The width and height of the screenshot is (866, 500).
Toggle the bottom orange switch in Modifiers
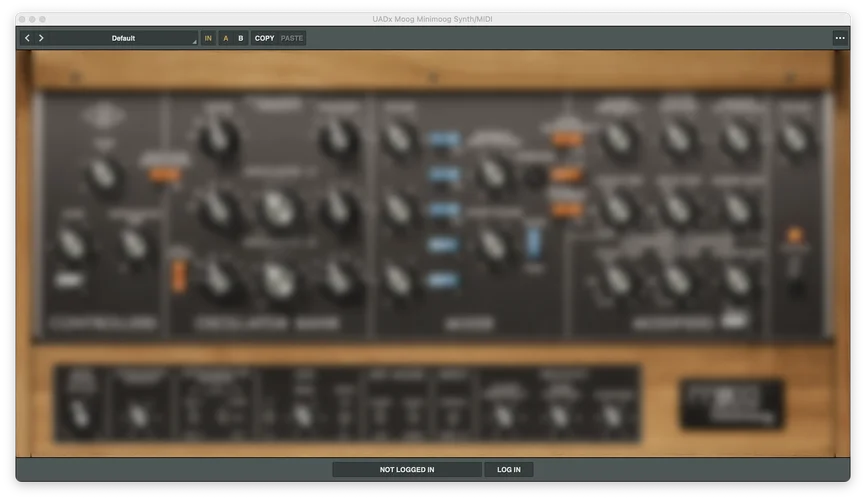pyautogui.click(x=567, y=209)
